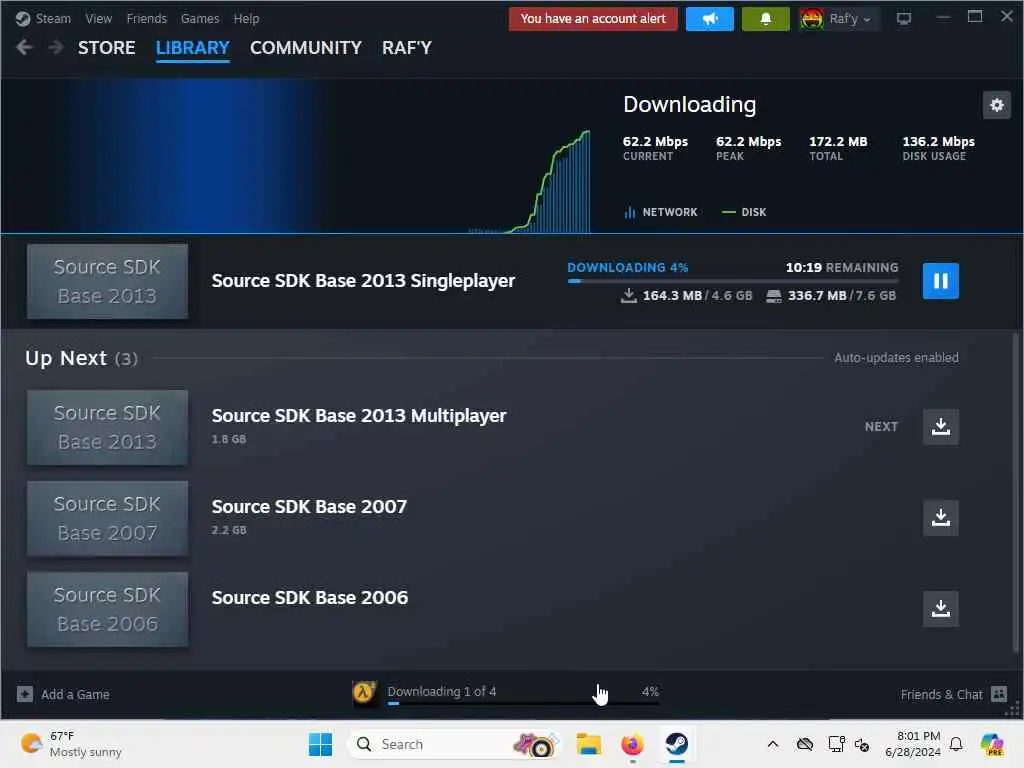1024x768 pixels.
Task: Click Auto-updates enabled label
Action: [896, 358]
